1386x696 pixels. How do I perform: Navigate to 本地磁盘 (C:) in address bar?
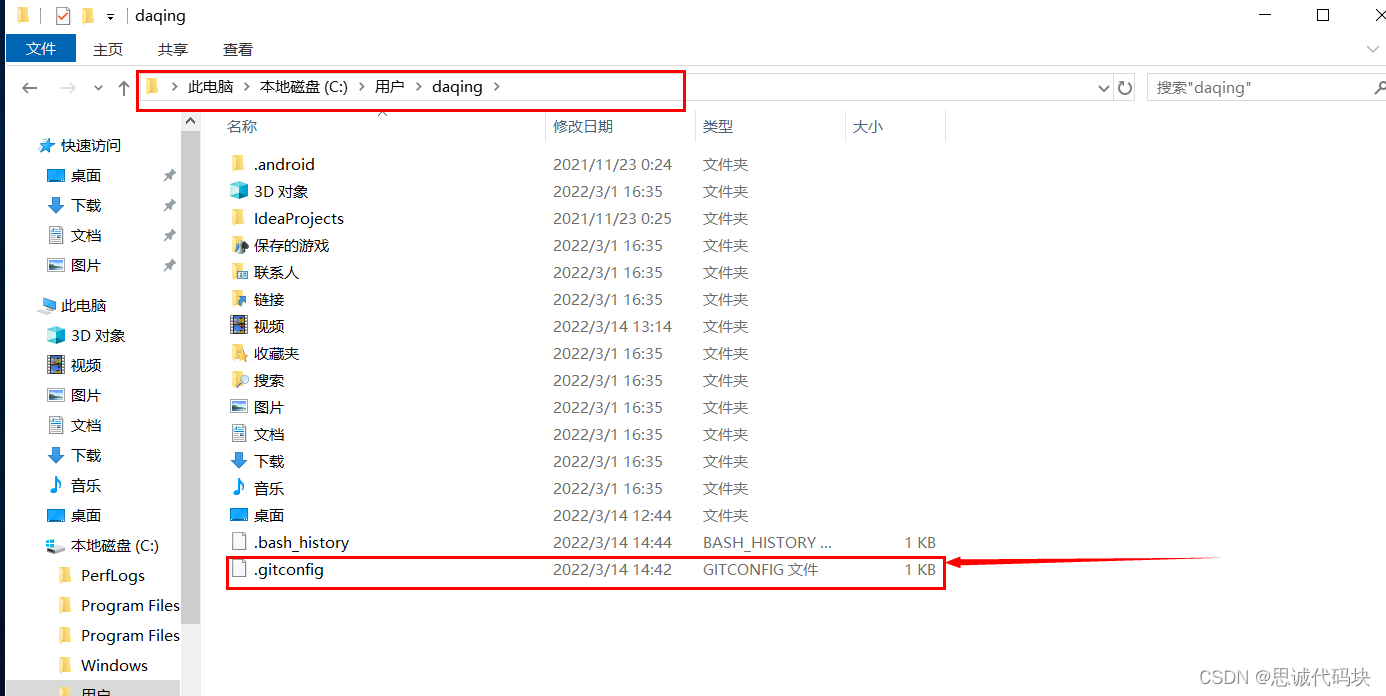304,87
